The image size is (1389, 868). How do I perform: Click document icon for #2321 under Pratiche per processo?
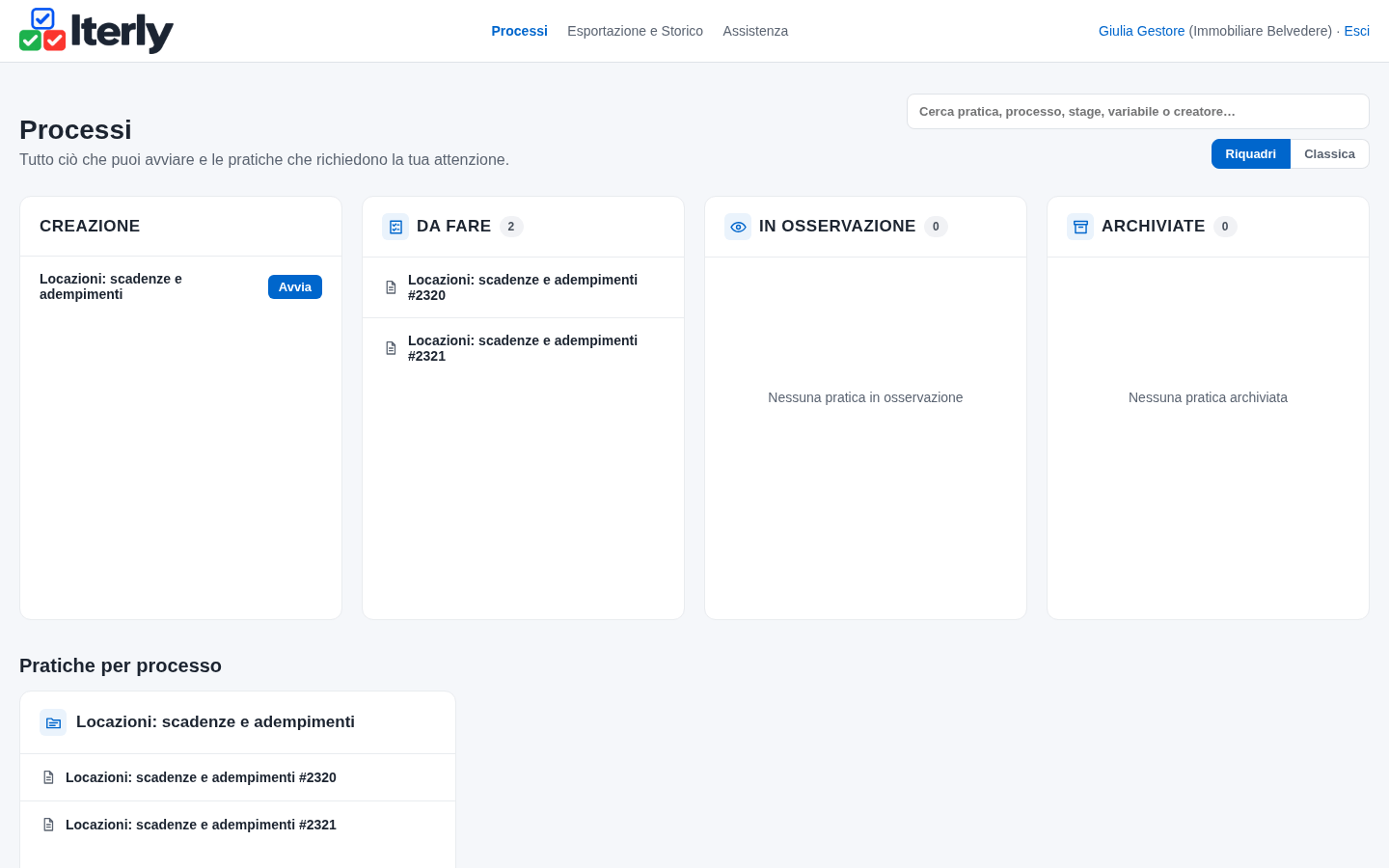(x=48, y=825)
